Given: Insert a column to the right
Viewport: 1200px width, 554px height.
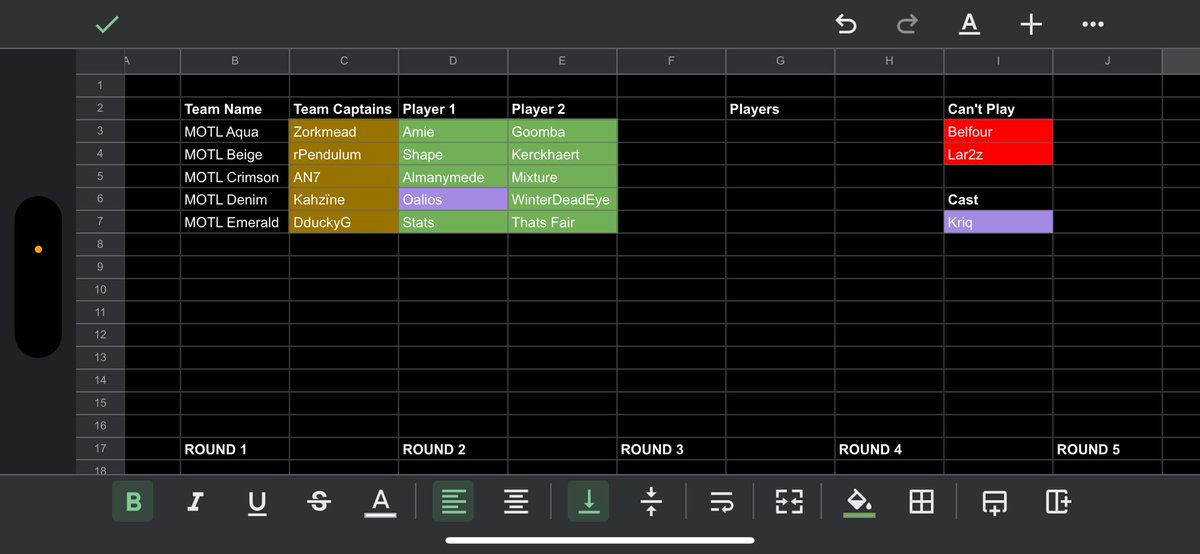Looking at the screenshot, I should [1058, 502].
